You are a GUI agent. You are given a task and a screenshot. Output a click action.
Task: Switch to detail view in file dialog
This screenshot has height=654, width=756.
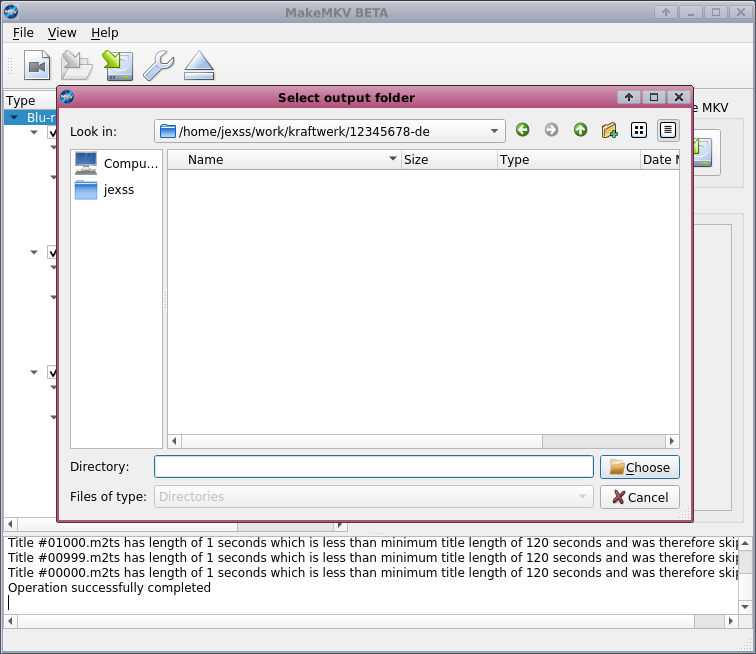(668, 130)
